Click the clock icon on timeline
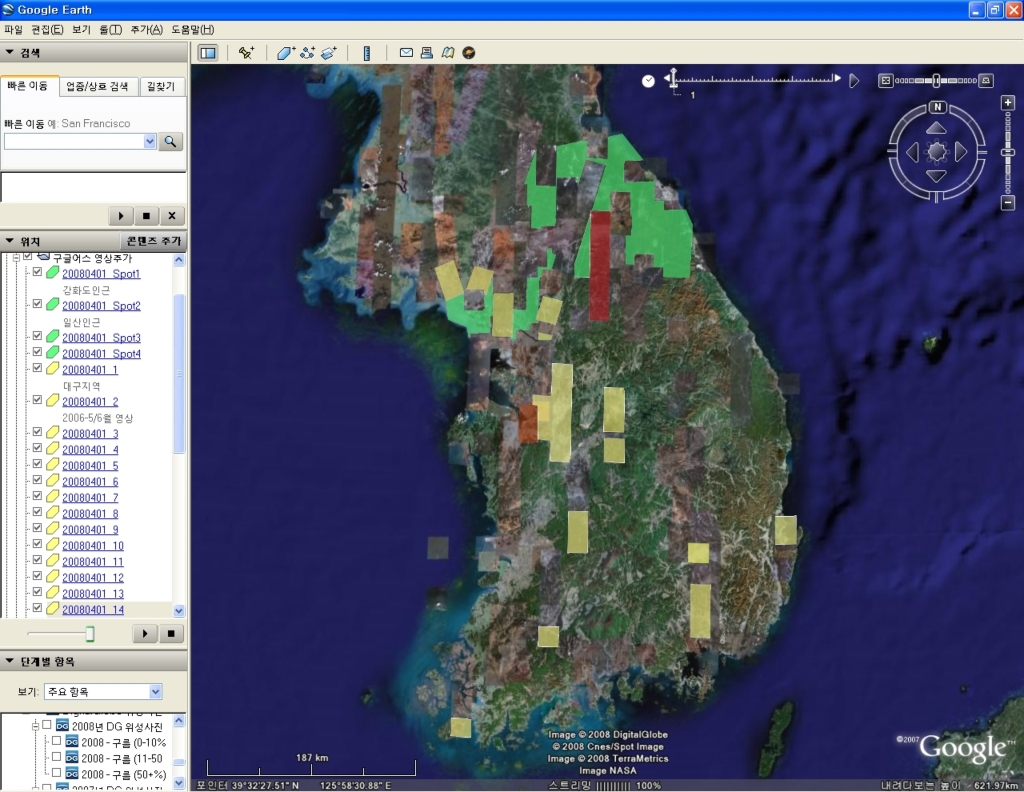This screenshot has height=792, width=1024. click(648, 81)
